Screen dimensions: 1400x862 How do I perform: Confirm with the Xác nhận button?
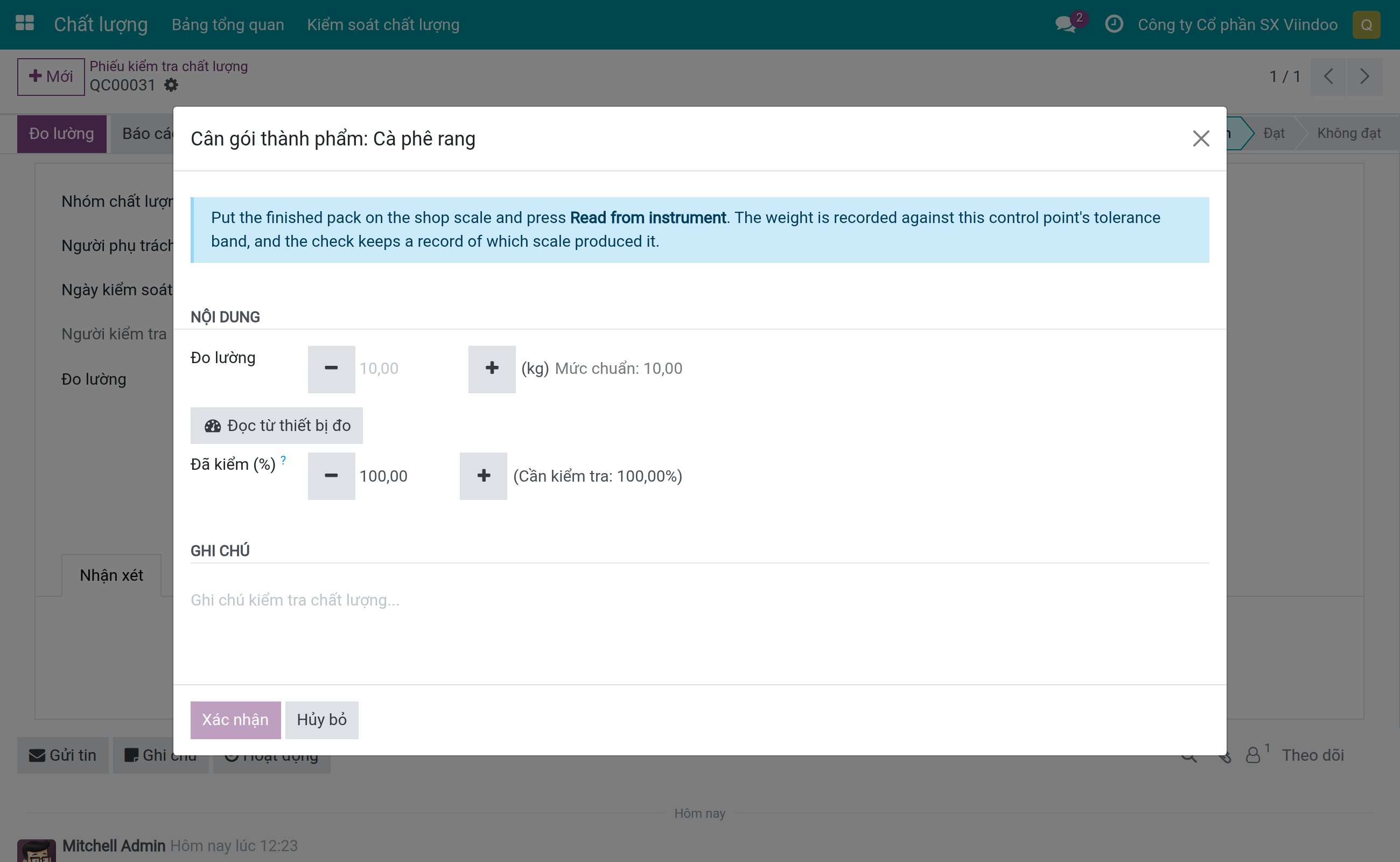(235, 719)
